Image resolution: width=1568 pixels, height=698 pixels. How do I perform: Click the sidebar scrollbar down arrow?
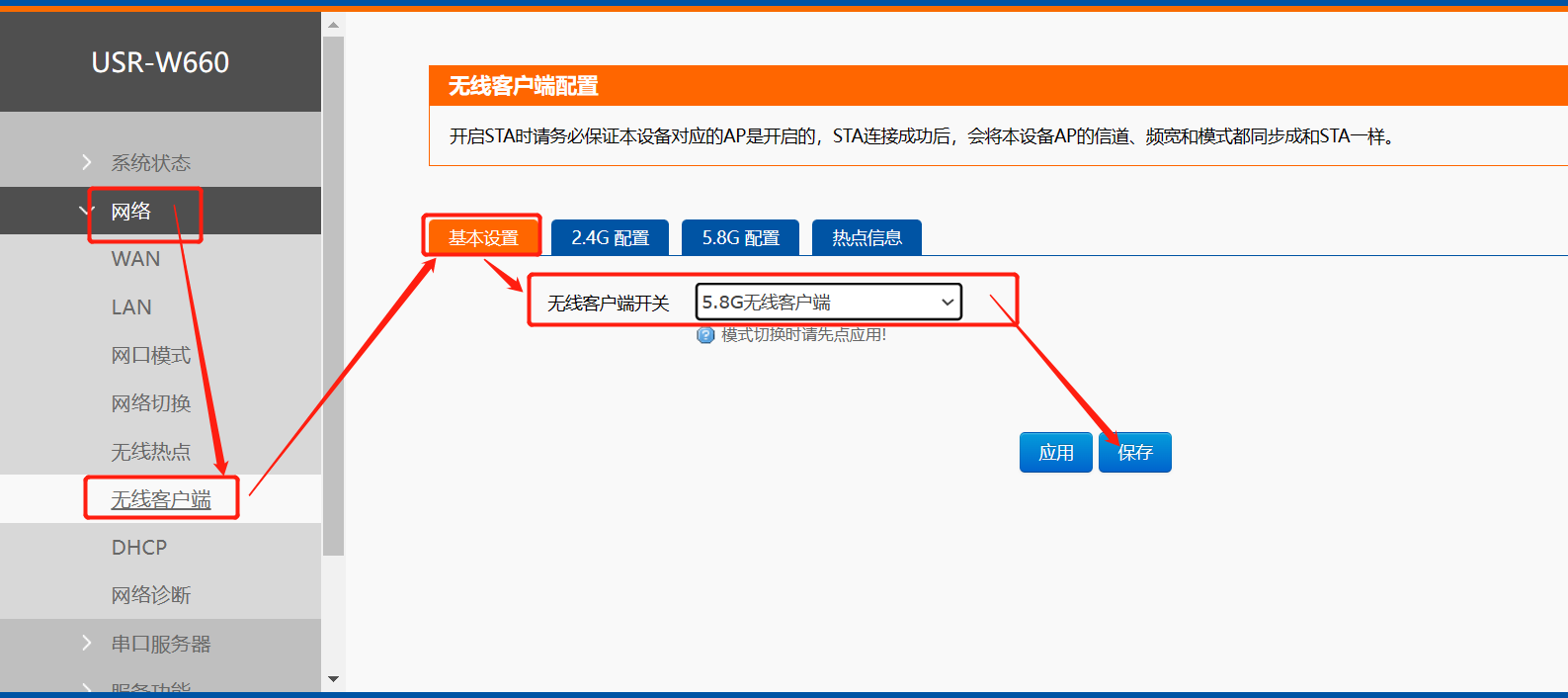click(x=333, y=679)
